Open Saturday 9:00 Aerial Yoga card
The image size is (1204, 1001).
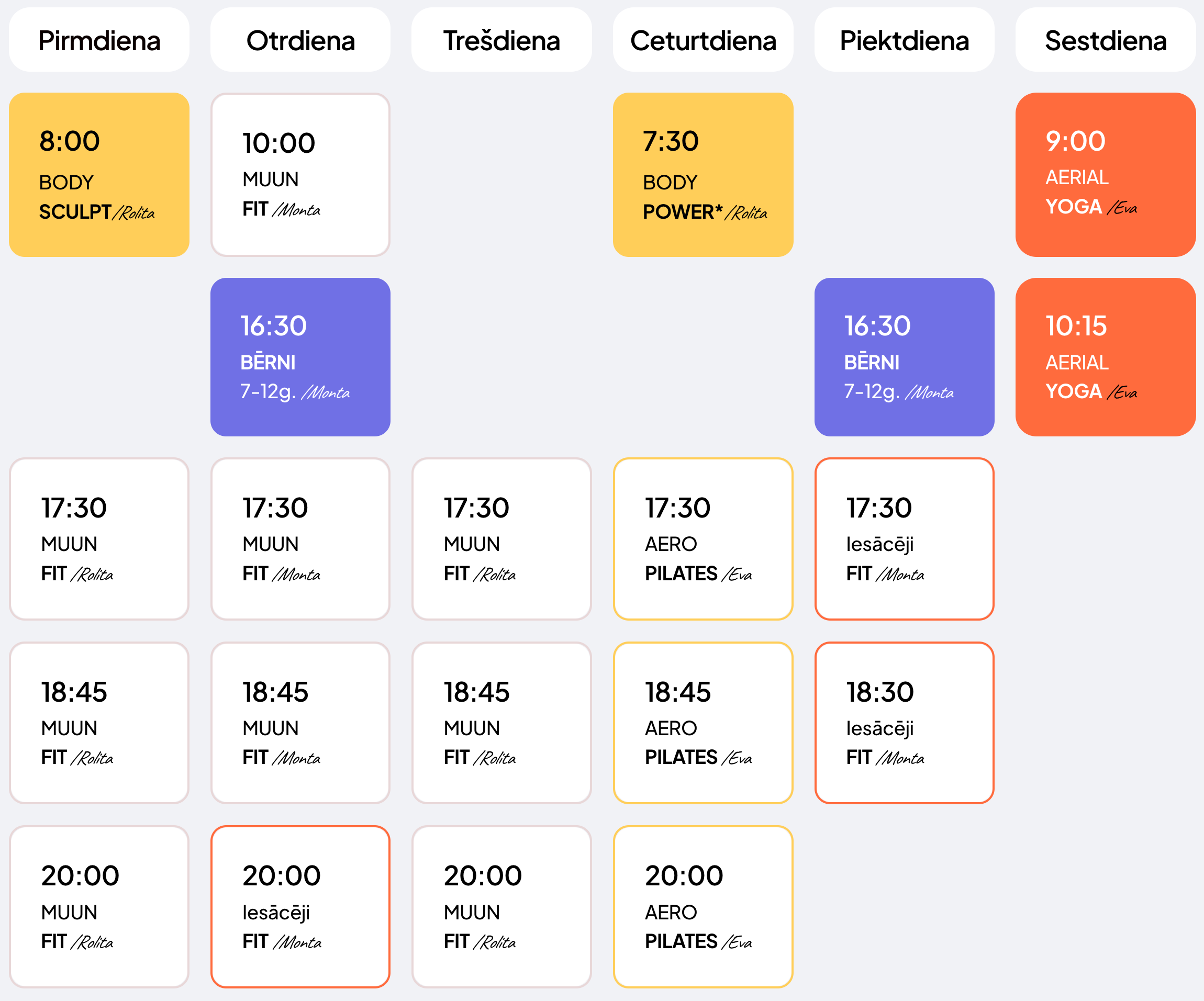click(1106, 175)
